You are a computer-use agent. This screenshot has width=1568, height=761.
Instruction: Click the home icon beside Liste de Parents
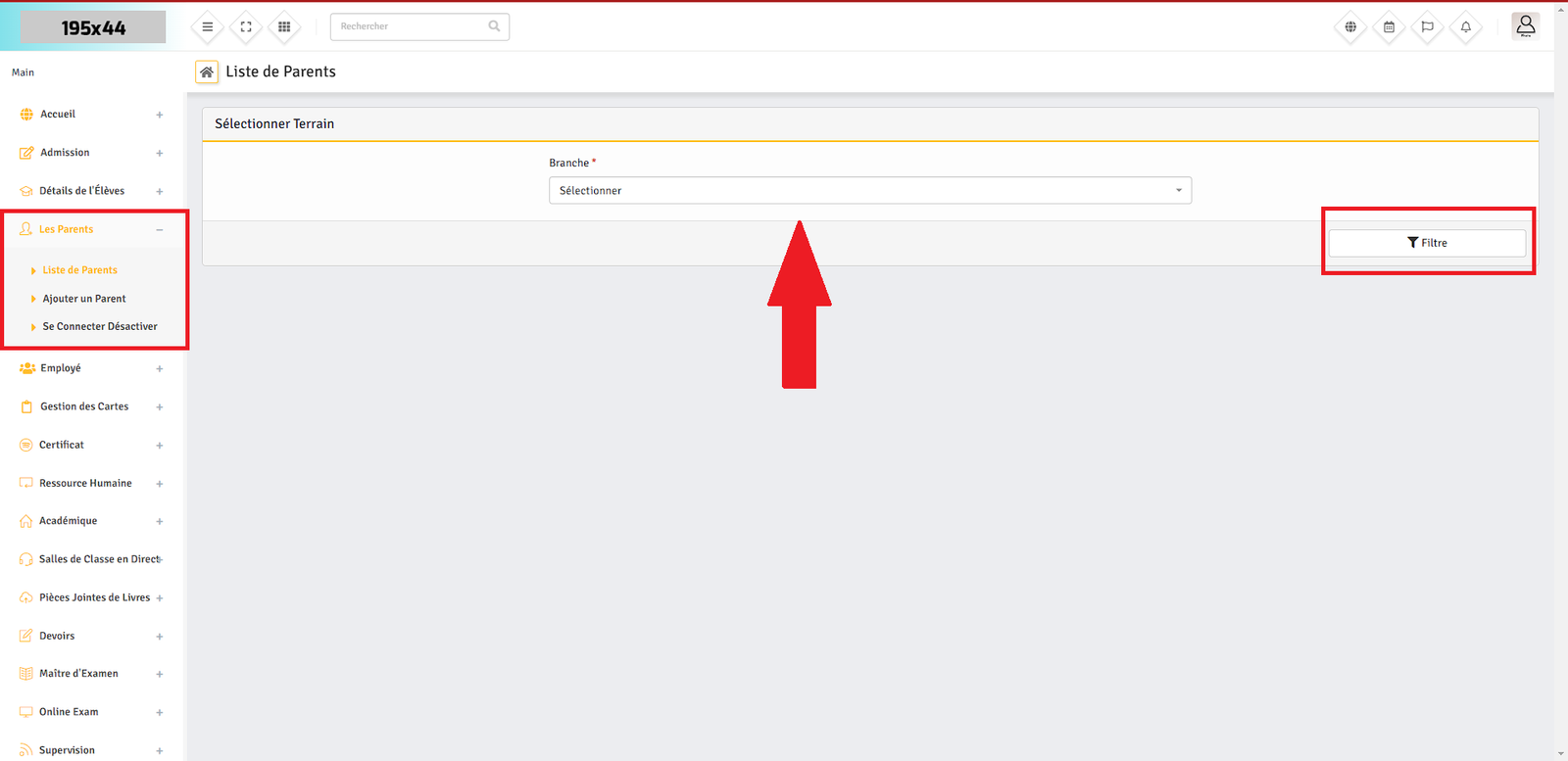click(x=207, y=71)
